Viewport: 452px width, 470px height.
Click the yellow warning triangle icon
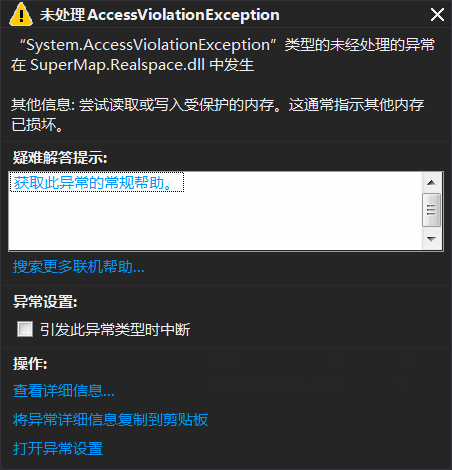[21, 14]
